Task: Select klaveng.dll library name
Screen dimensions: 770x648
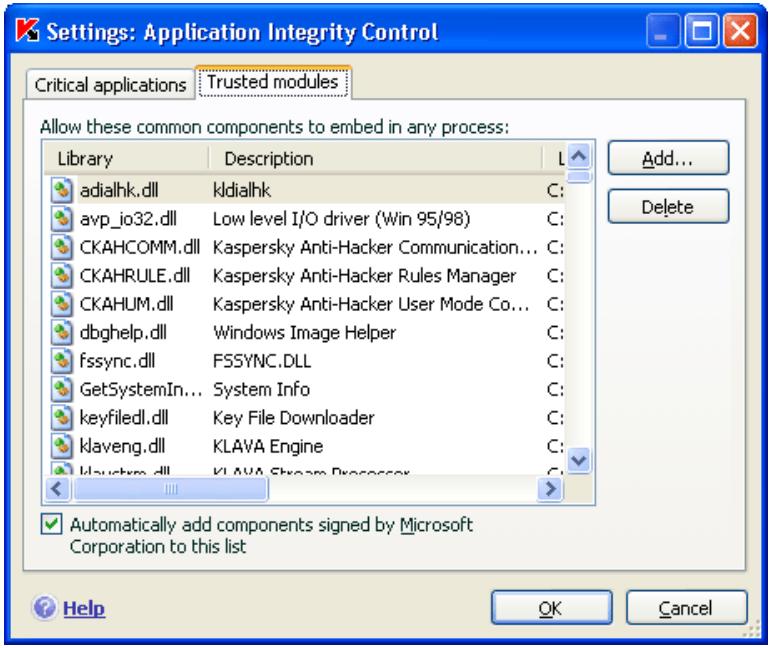Action: [122, 447]
